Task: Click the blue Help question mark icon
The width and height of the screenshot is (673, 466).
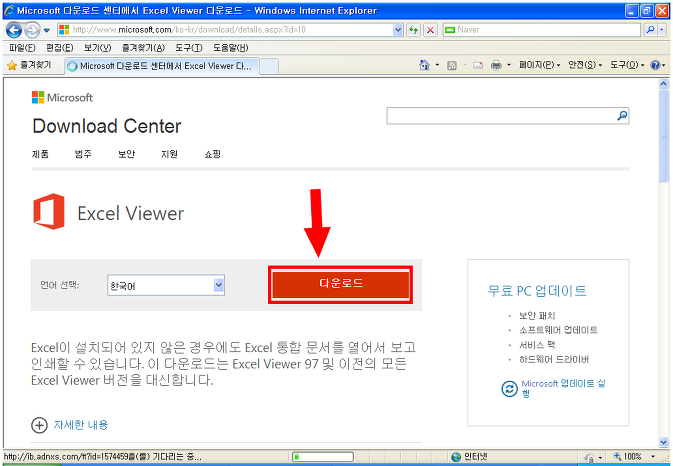Action: pyautogui.click(x=655, y=65)
